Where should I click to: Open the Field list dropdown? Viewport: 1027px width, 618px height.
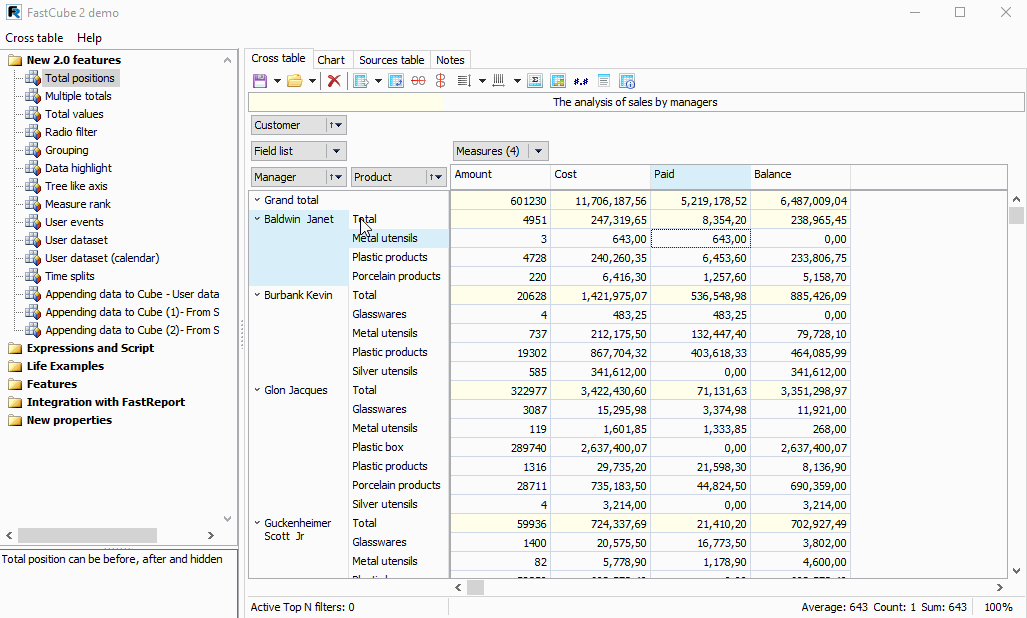(337, 151)
